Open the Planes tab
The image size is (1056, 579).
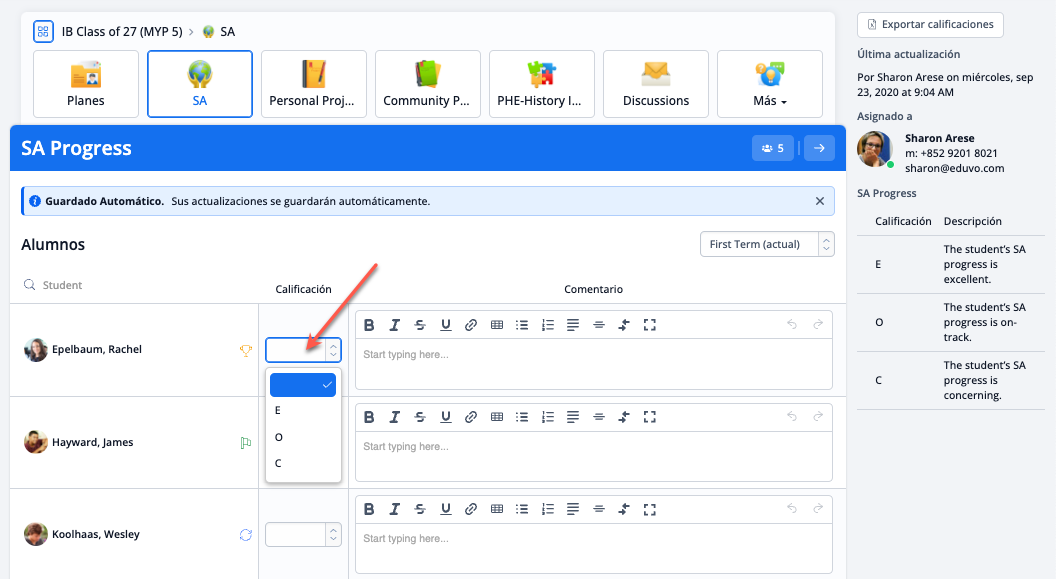tap(86, 84)
